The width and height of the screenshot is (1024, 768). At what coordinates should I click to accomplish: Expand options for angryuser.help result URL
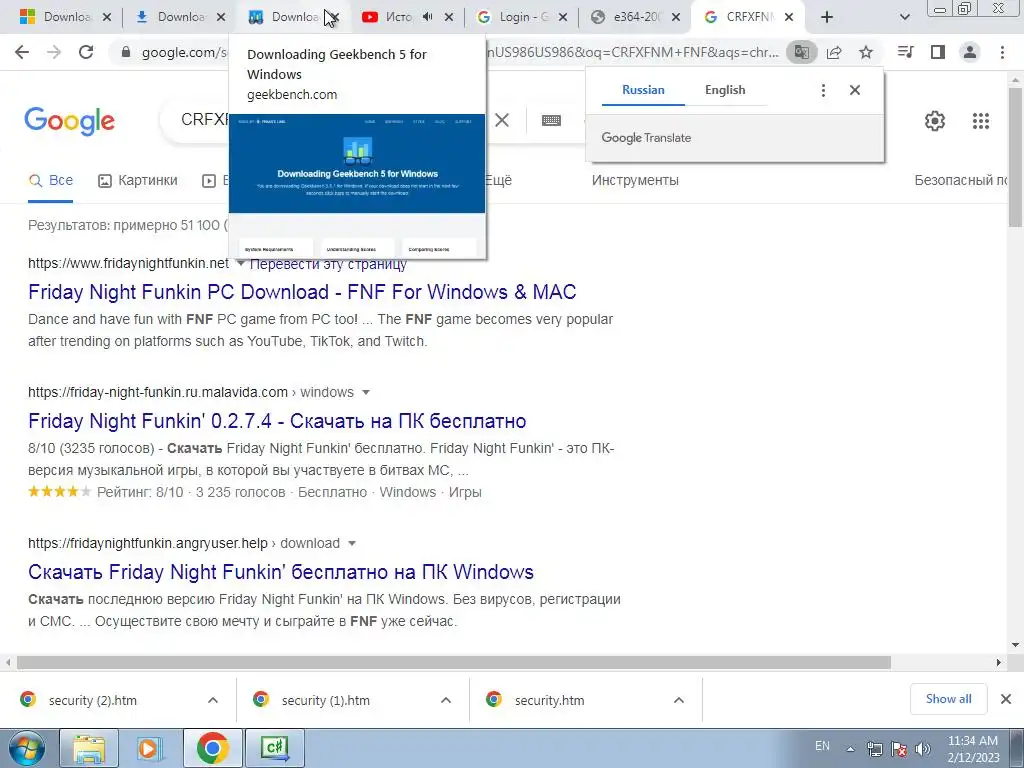point(352,543)
